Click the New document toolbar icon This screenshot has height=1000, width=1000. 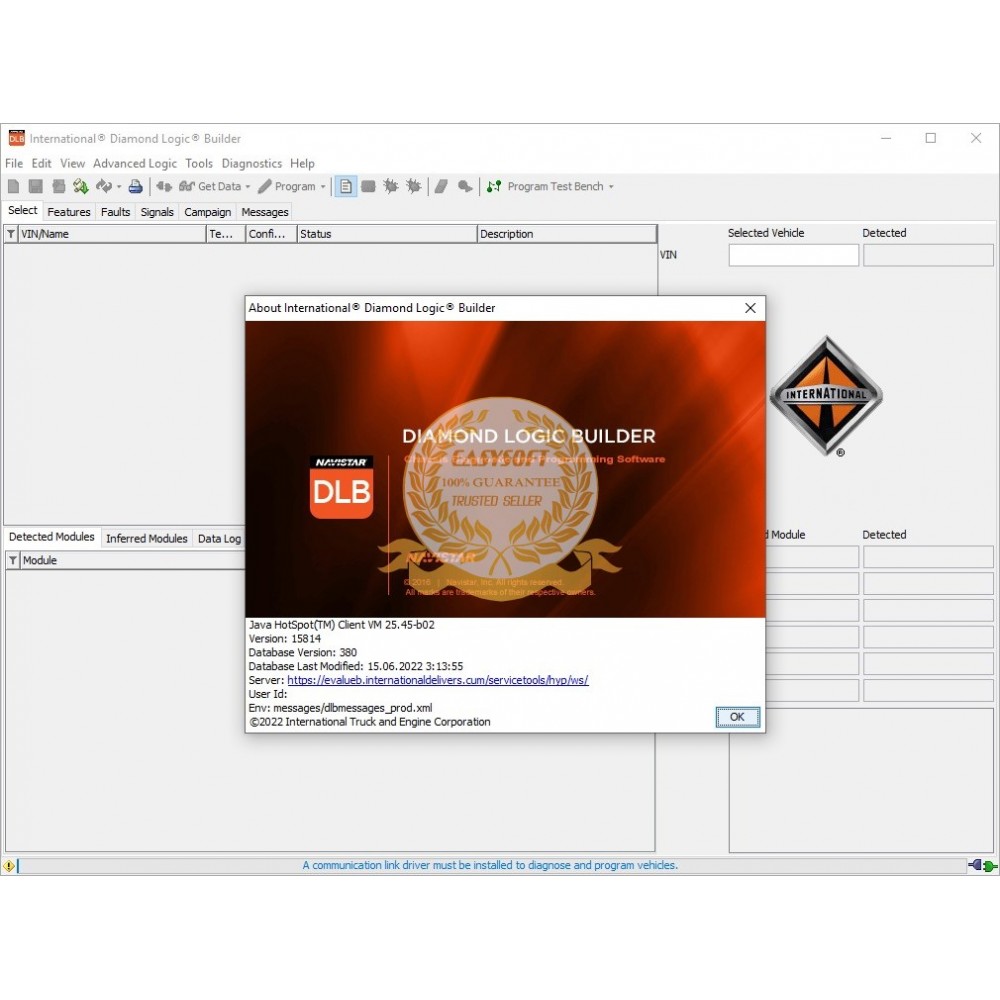[13, 186]
